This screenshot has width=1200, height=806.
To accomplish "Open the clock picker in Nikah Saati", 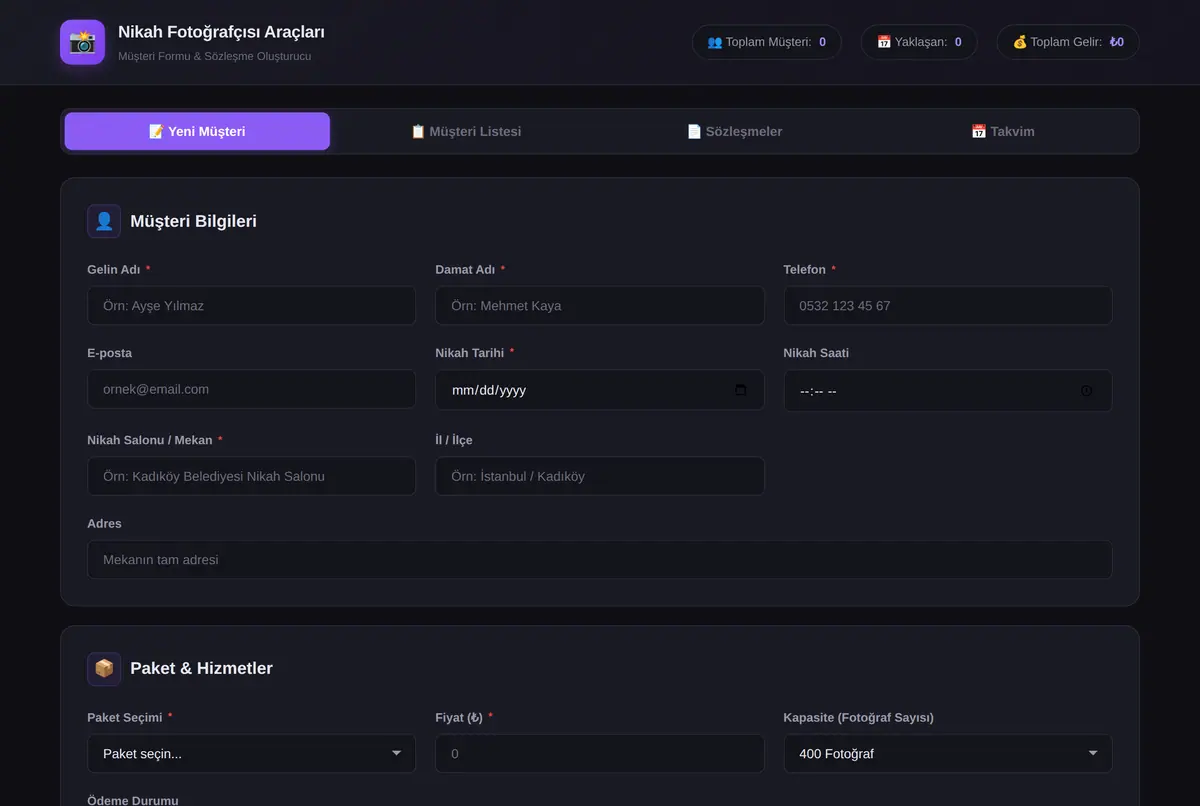I will click(1087, 391).
